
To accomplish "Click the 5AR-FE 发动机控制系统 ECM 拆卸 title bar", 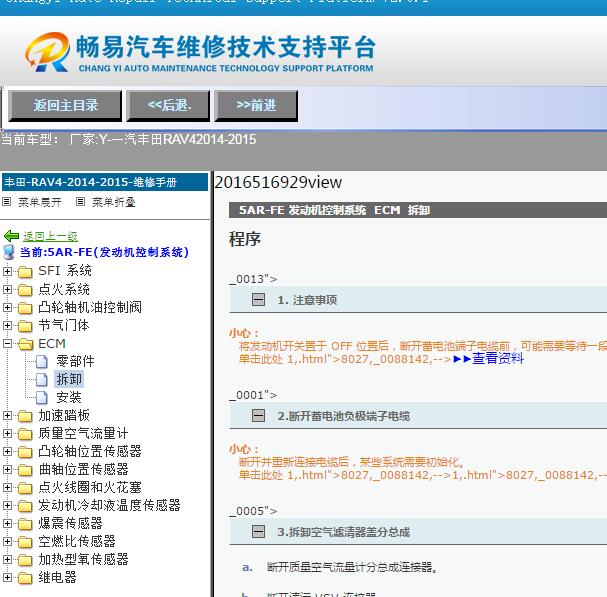I will point(418,210).
